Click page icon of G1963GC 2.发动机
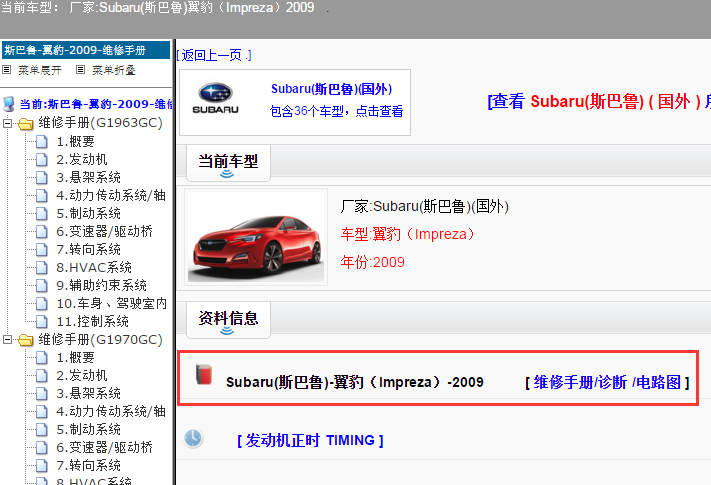 (x=42, y=160)
